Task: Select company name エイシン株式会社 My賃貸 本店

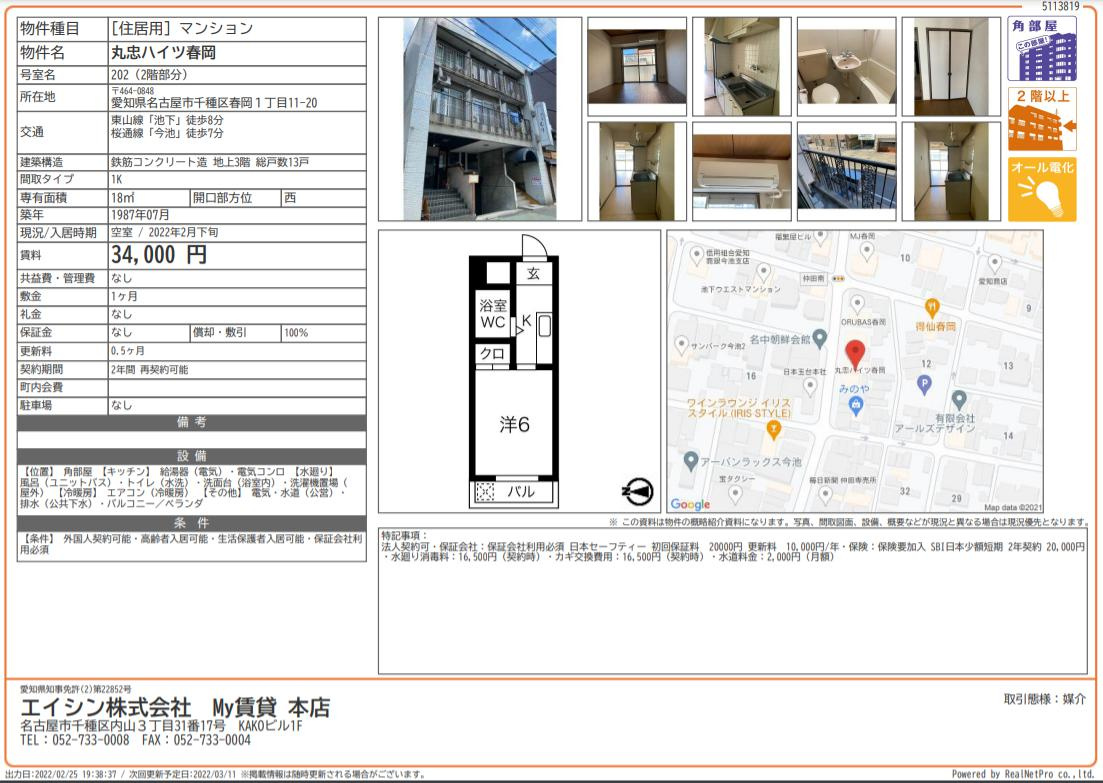Action: (x=175, y=707)
